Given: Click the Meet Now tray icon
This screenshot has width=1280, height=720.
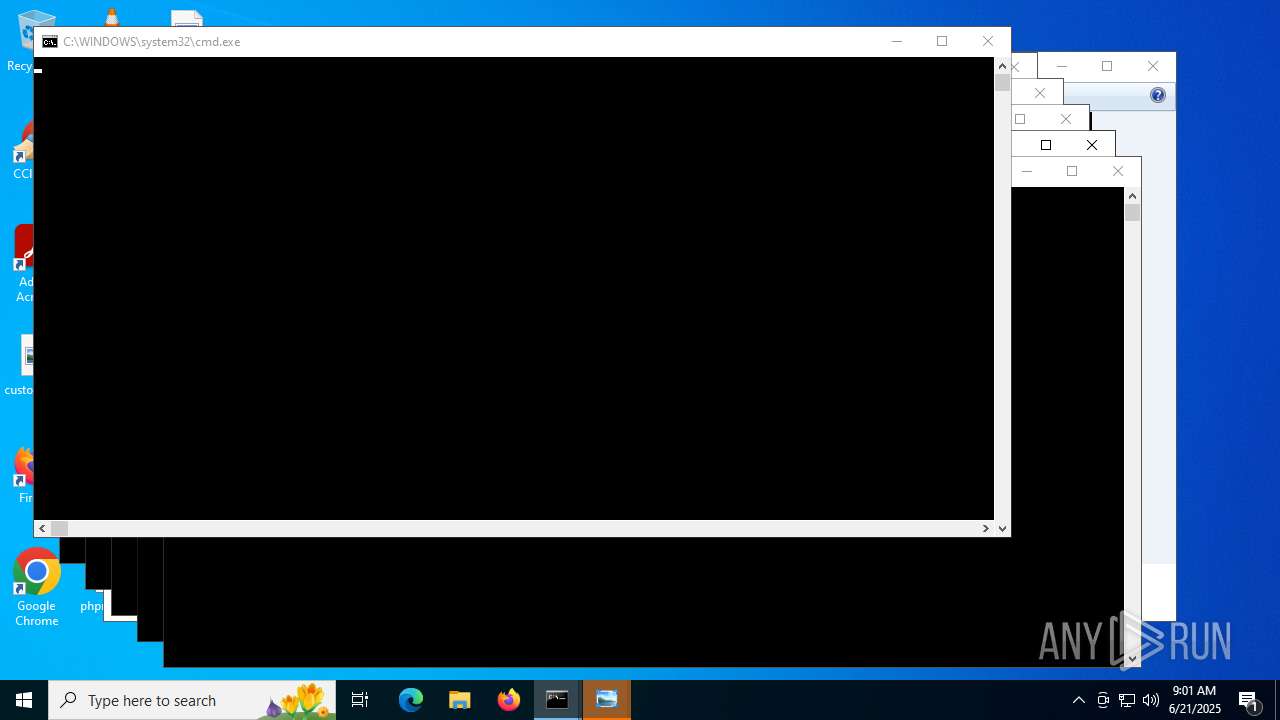Looking at the screenshot, I should click(x=1103, y=700).
